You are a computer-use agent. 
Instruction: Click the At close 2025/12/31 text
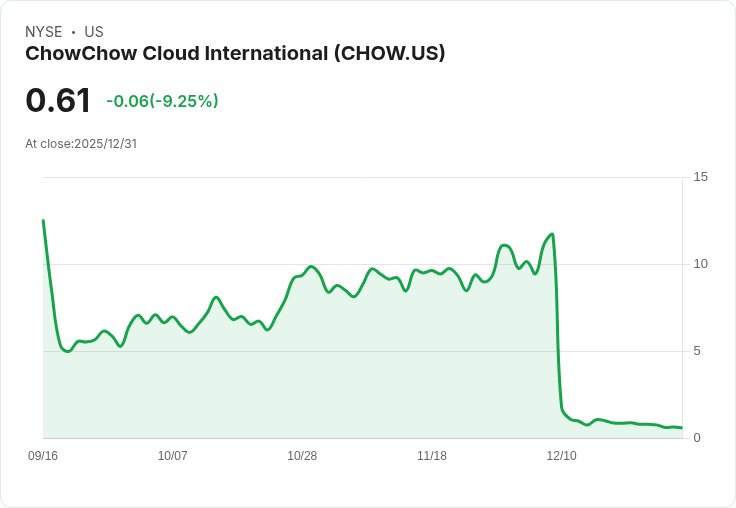tap(81, 144)
